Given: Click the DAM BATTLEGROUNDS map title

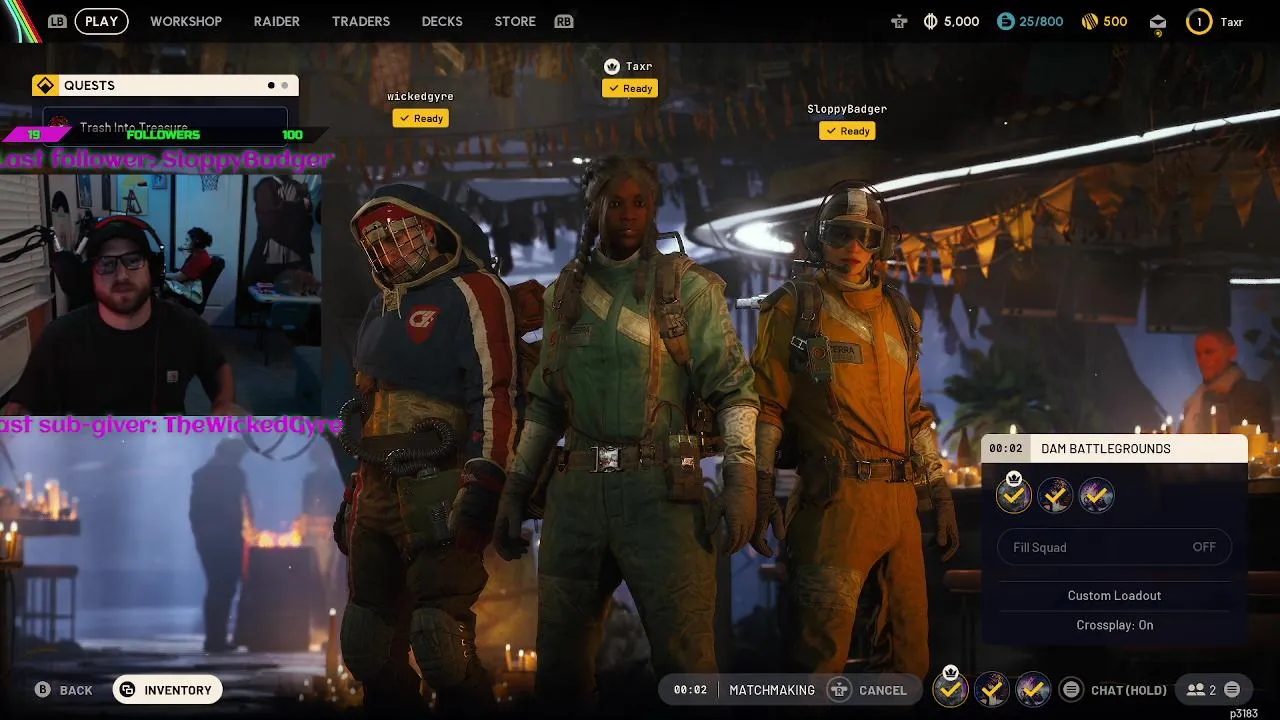Looking at the screenshot, I should pyautogui.click(x=1106, y=449).
